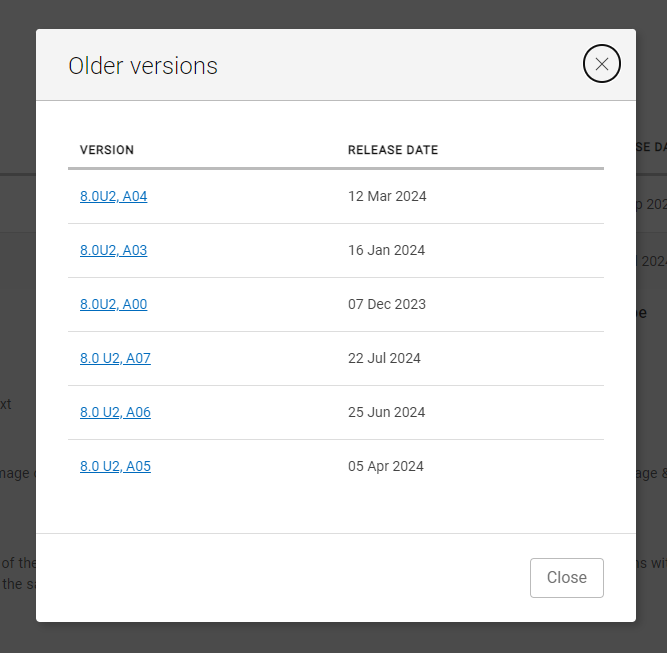Screen dimensions: 667x653
Task: Click the 05 Apr 2024 release date
Action: tap(386, 466)
